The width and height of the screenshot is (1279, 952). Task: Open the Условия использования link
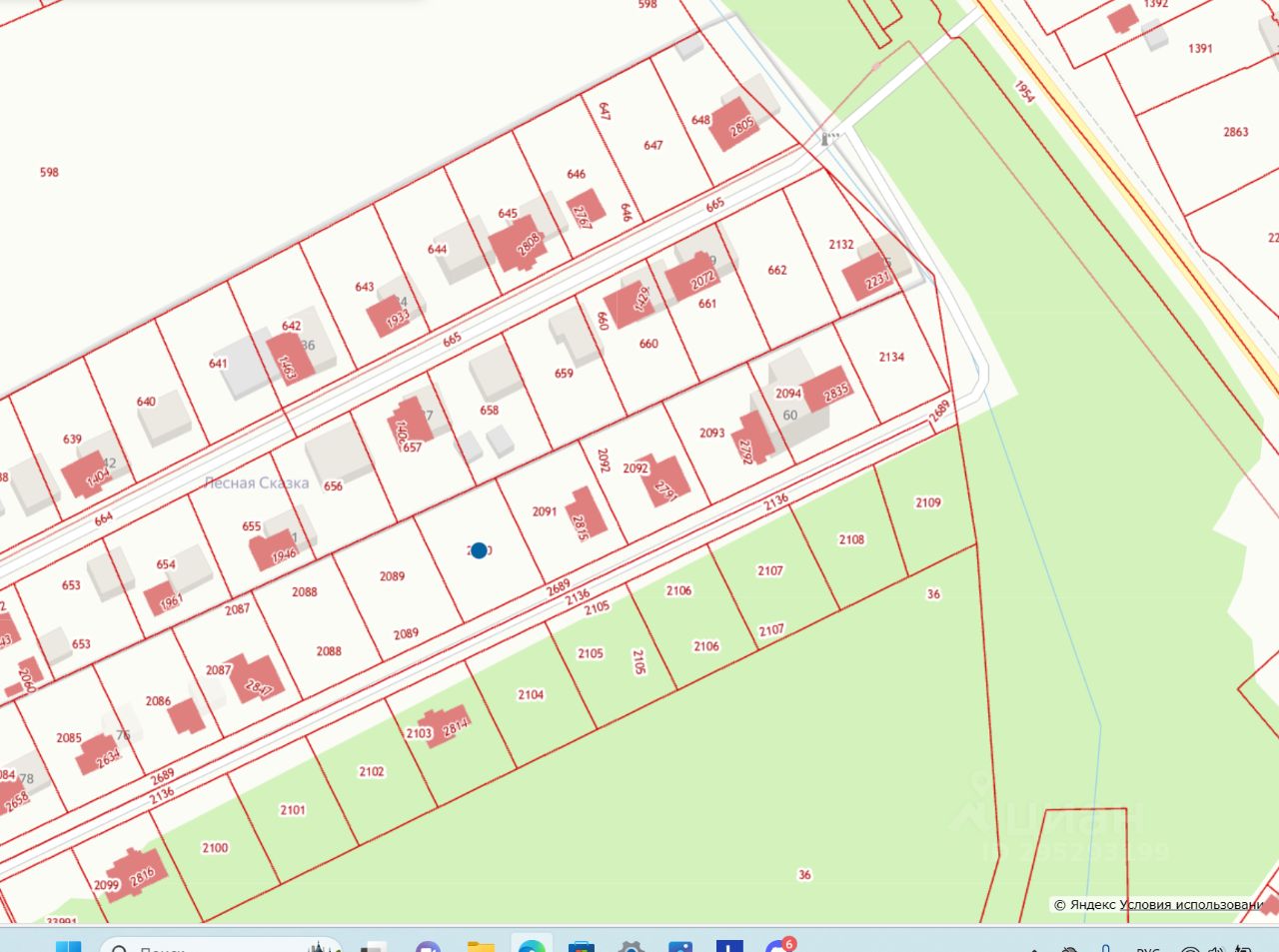click(1191, 904)
